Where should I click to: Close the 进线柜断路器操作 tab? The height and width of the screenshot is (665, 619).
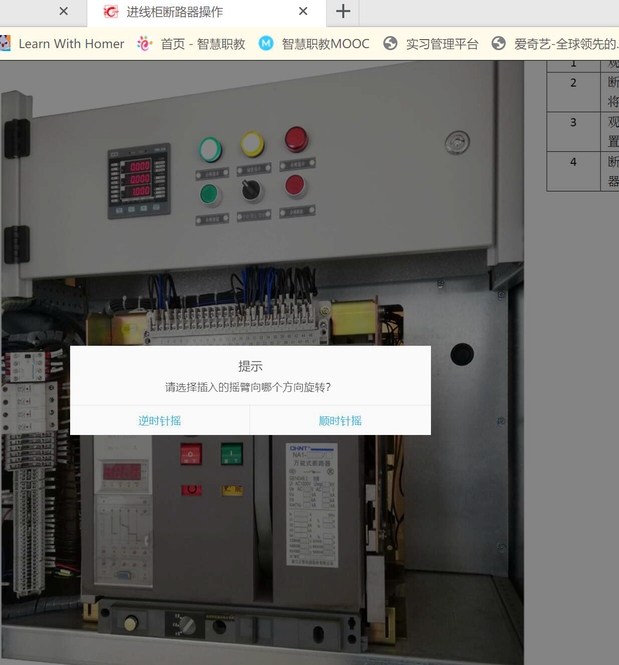point(304,12)
